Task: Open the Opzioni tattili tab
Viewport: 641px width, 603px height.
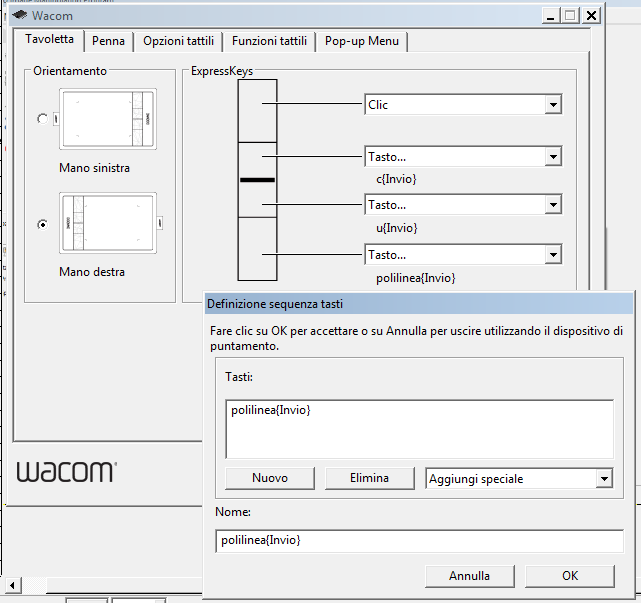Action: [x=178, y=41]
